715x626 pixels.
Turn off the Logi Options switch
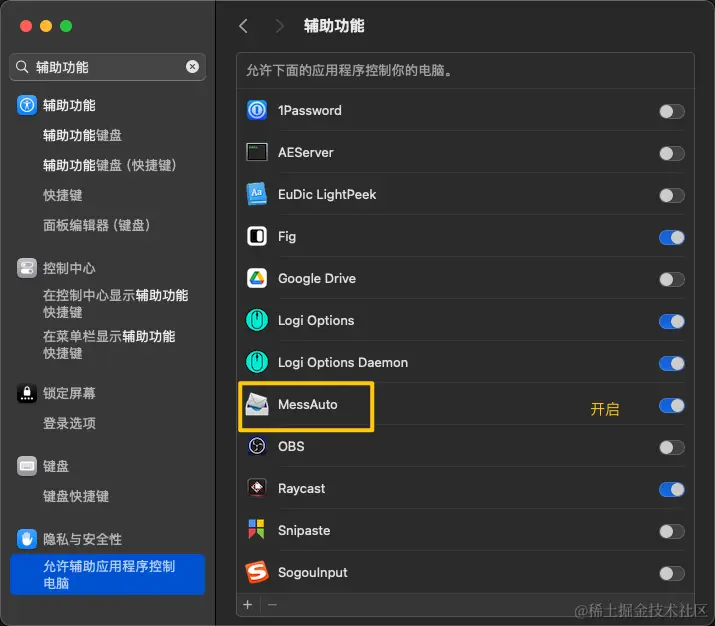point(672,321)
